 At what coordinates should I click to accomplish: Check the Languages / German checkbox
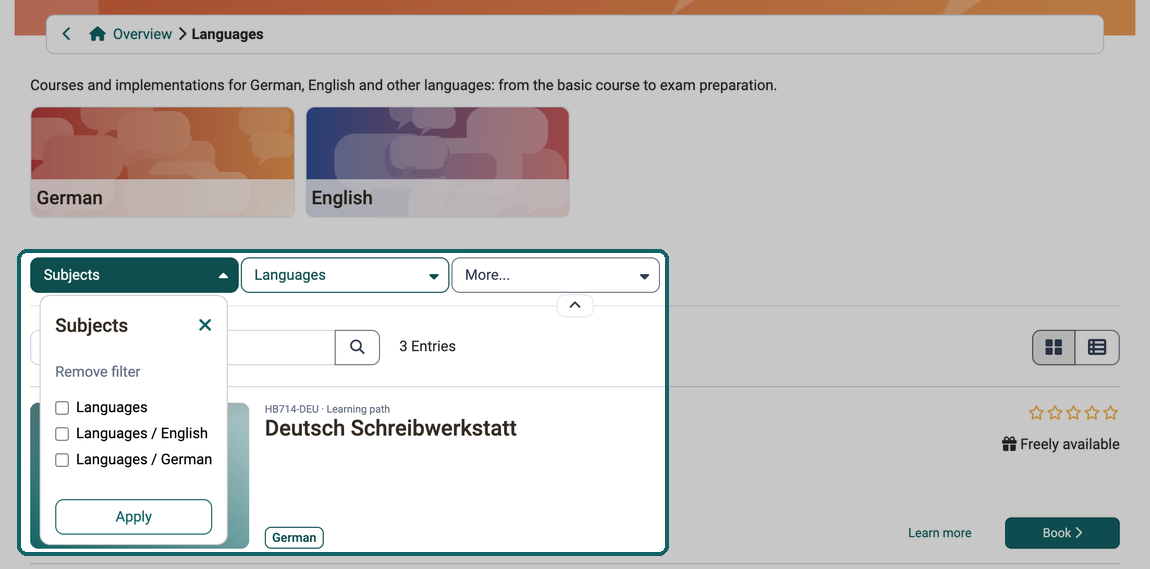click(x=62, y=460)
